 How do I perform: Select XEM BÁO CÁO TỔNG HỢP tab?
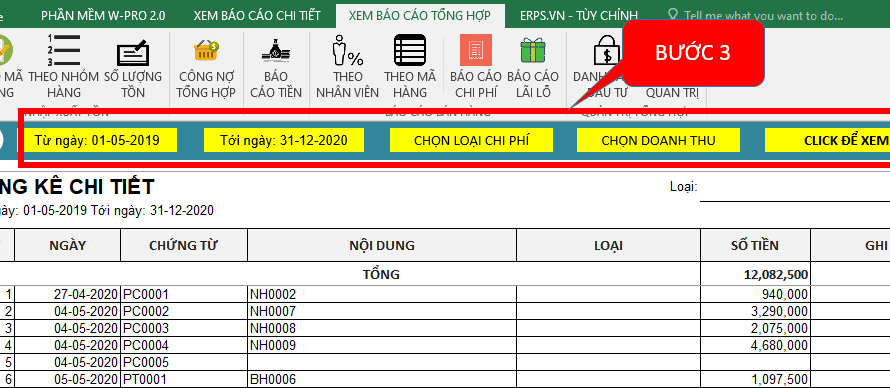point(419,15)
